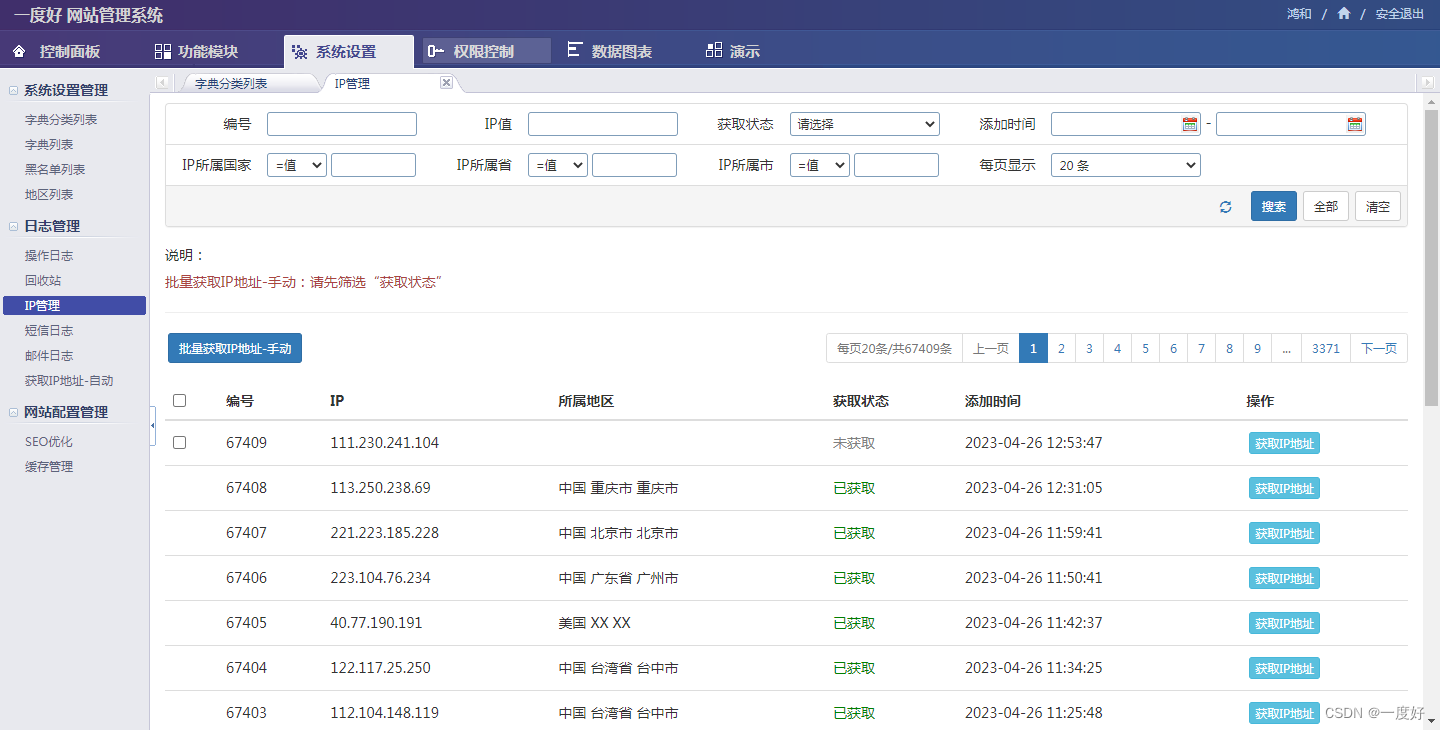Go to page 2 in pagination

tap(1061, 348)
